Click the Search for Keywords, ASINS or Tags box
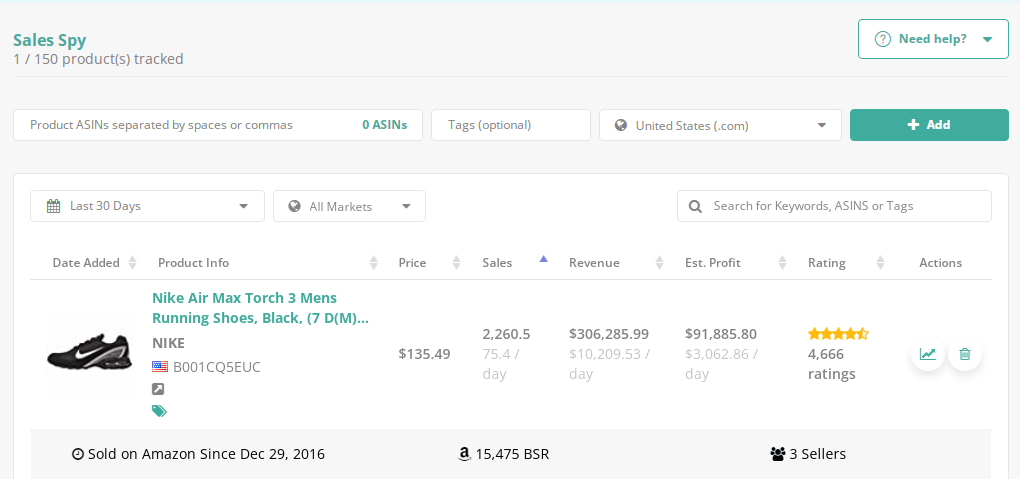 click(834, 206)
